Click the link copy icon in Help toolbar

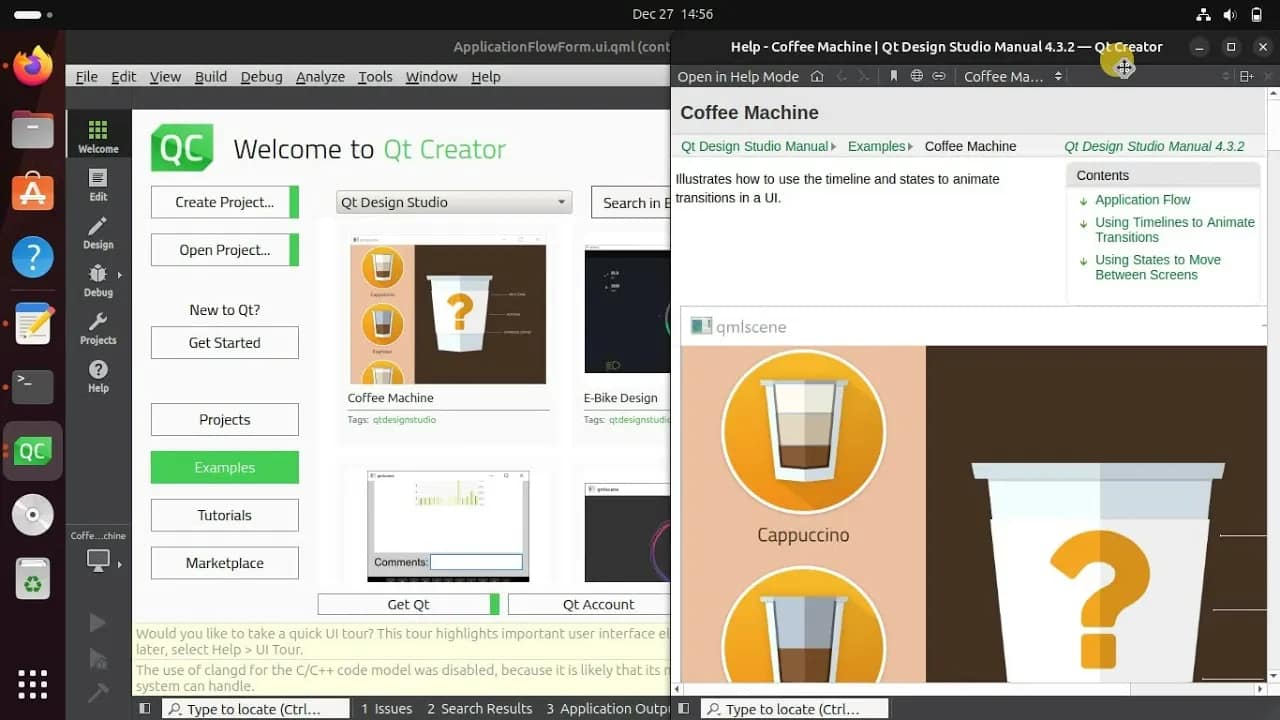tap(940, 76)
